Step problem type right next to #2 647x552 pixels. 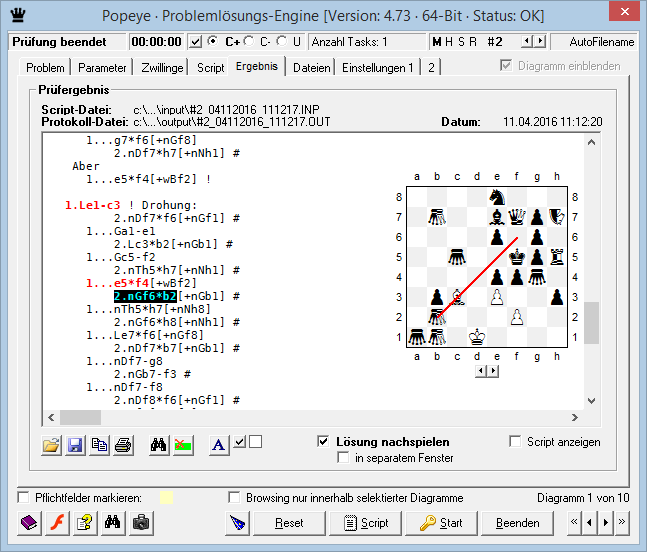coord(541,41)
